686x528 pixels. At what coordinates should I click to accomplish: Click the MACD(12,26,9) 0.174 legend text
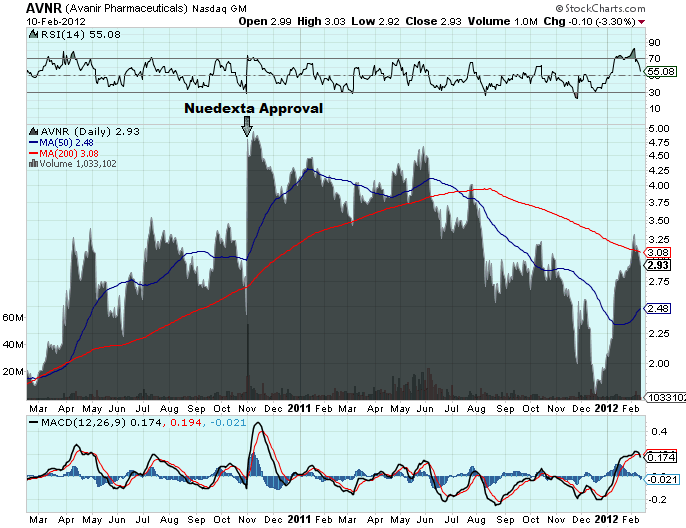(101, 423)
